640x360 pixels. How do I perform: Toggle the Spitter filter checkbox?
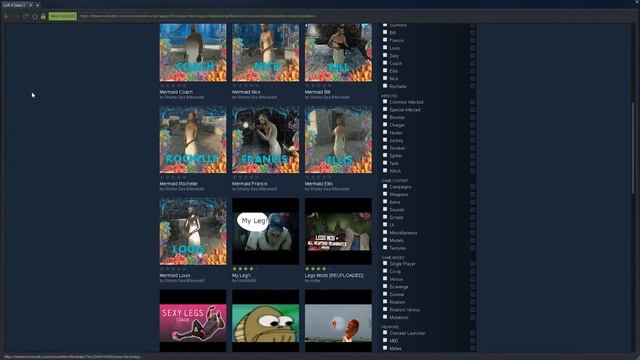[385, 156]
